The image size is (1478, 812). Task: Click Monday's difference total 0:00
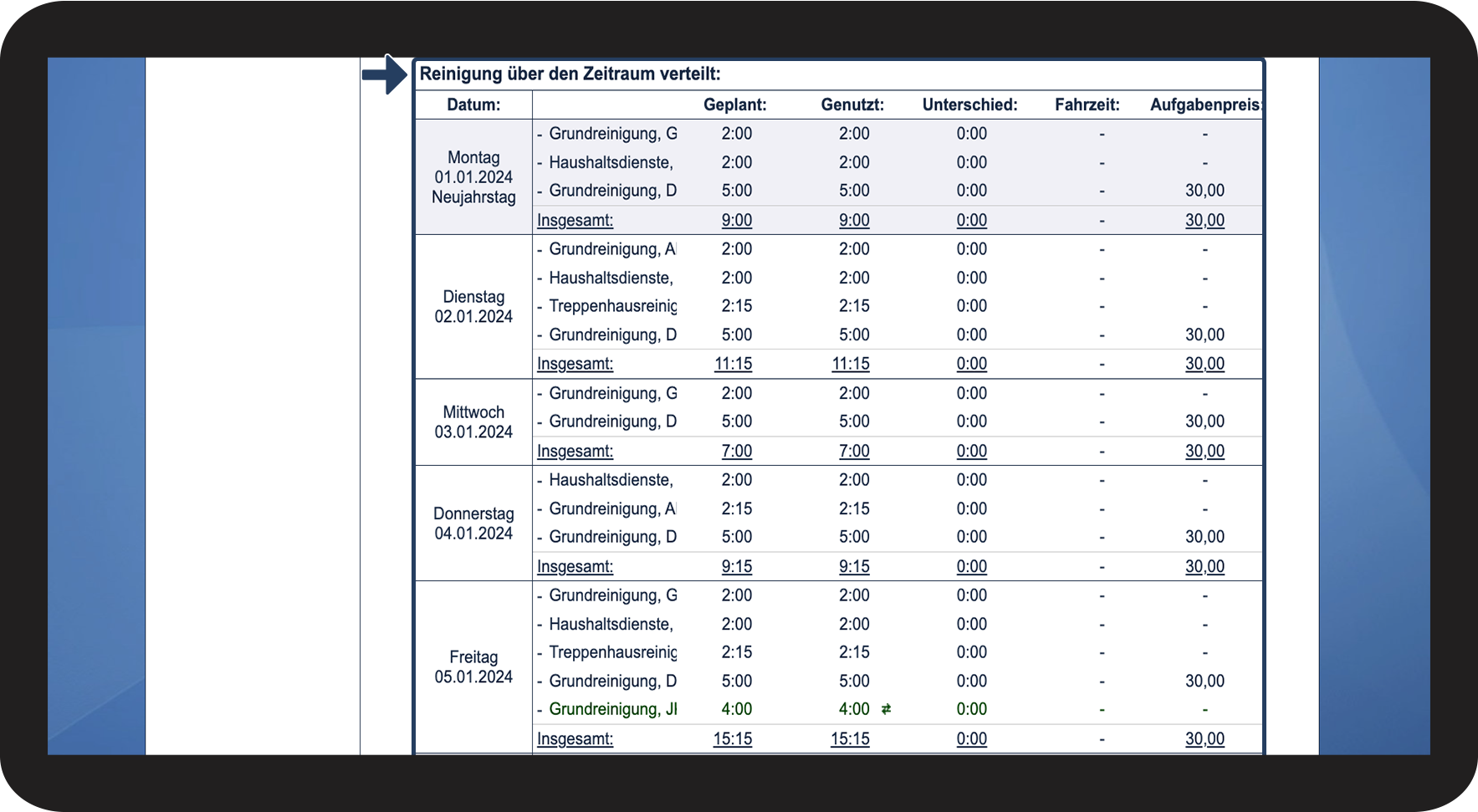tap(972, 221)
